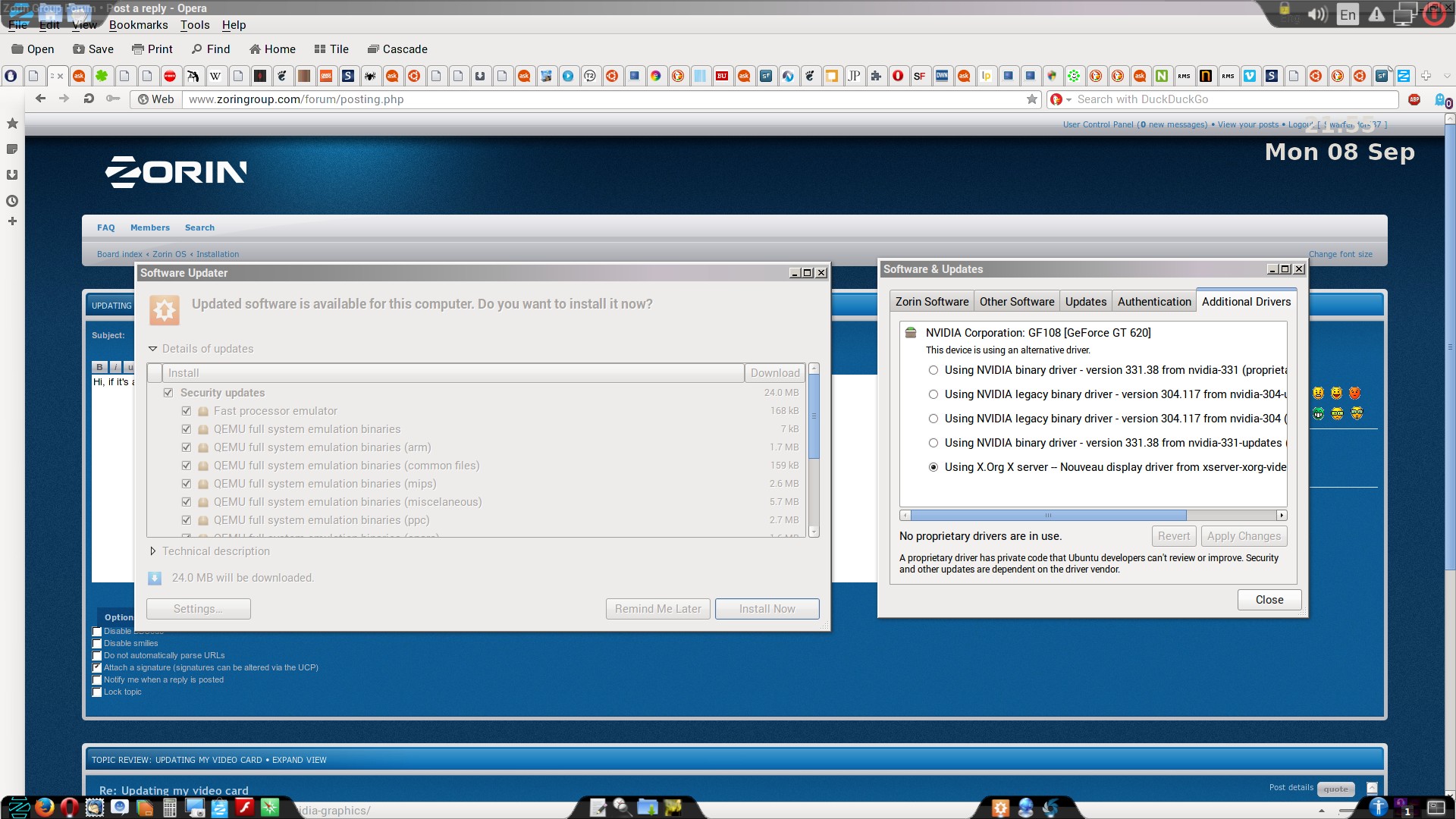The image size is (1456, 819).
Task: Click the Change font size link
Action: (x=1341, y=254)
